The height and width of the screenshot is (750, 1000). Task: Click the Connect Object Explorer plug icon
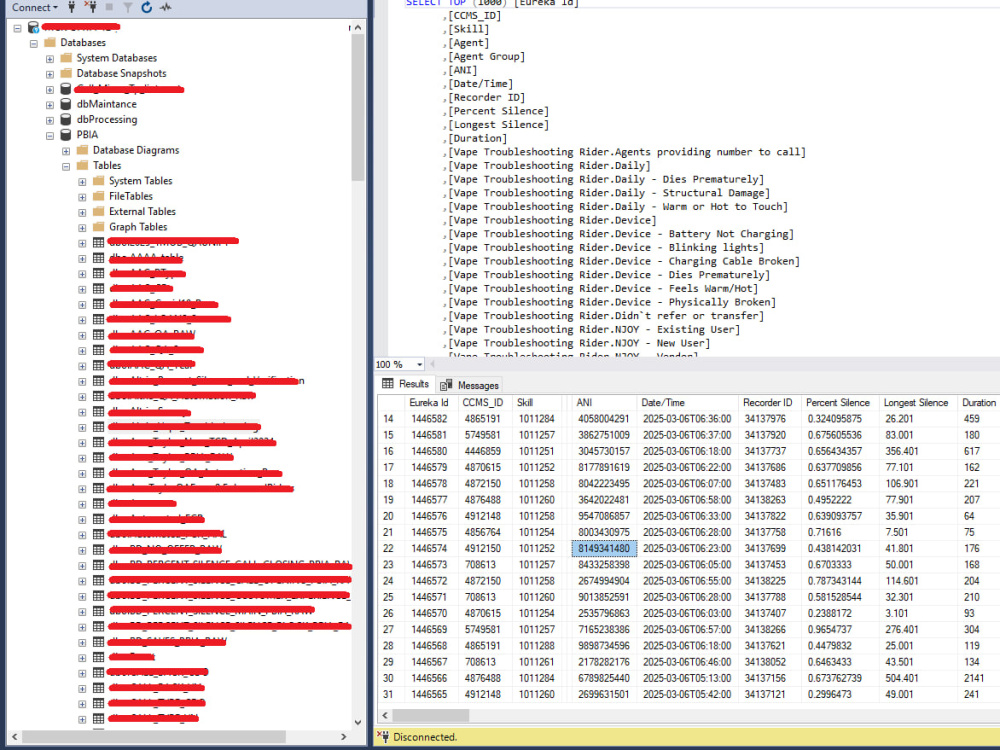pos(71,7)
